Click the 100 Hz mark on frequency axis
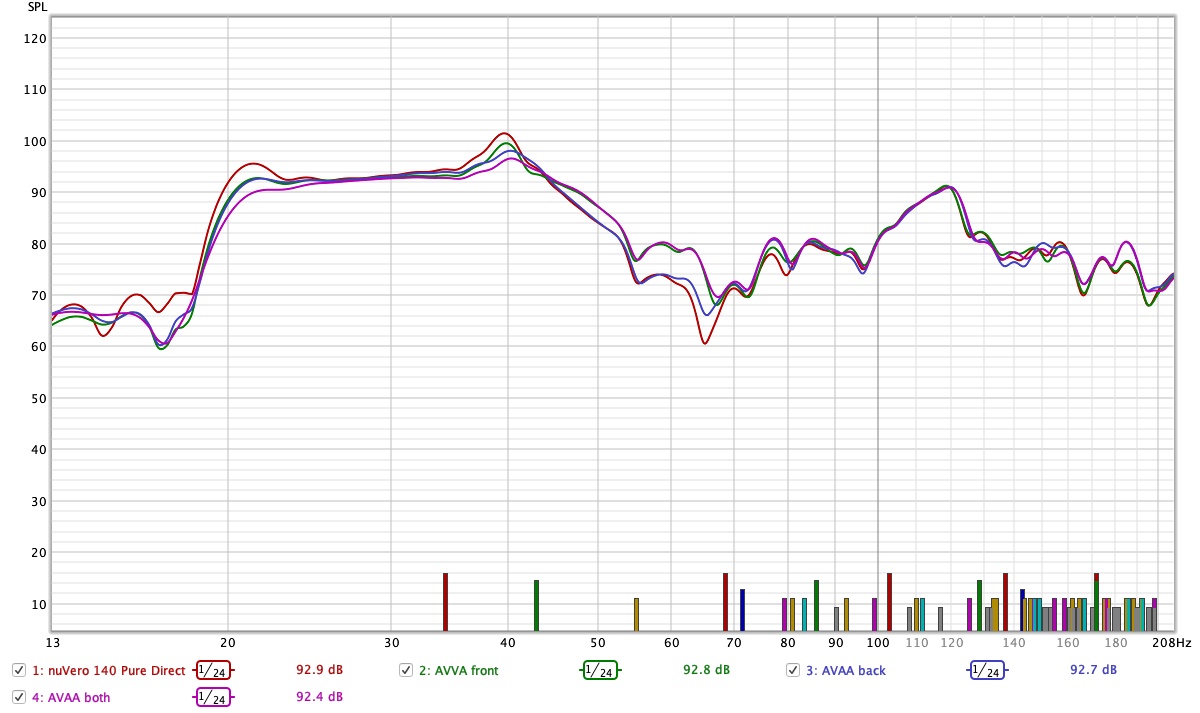 pos(878,642)
